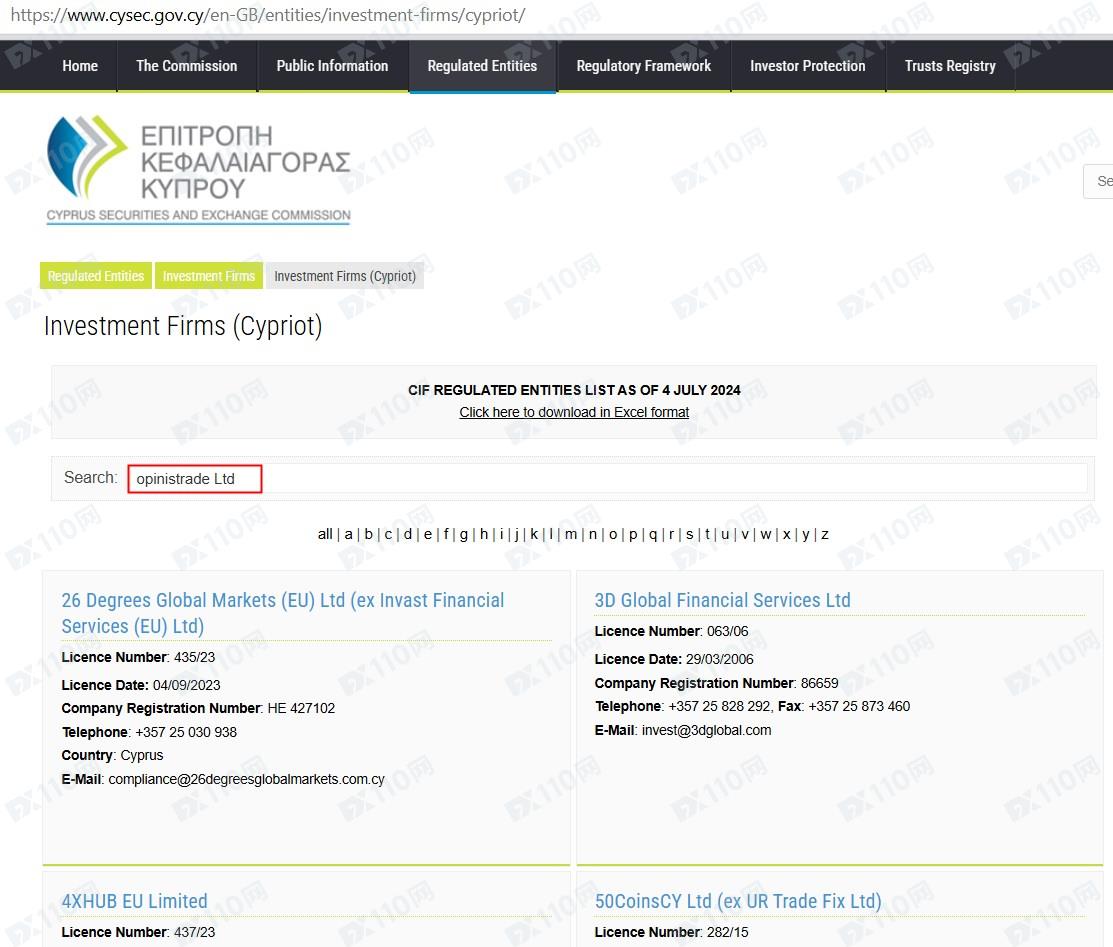Select Investment Firms (Cypriot) breadcrumb
Screen dimensions: 1113x947
(345, 275)
